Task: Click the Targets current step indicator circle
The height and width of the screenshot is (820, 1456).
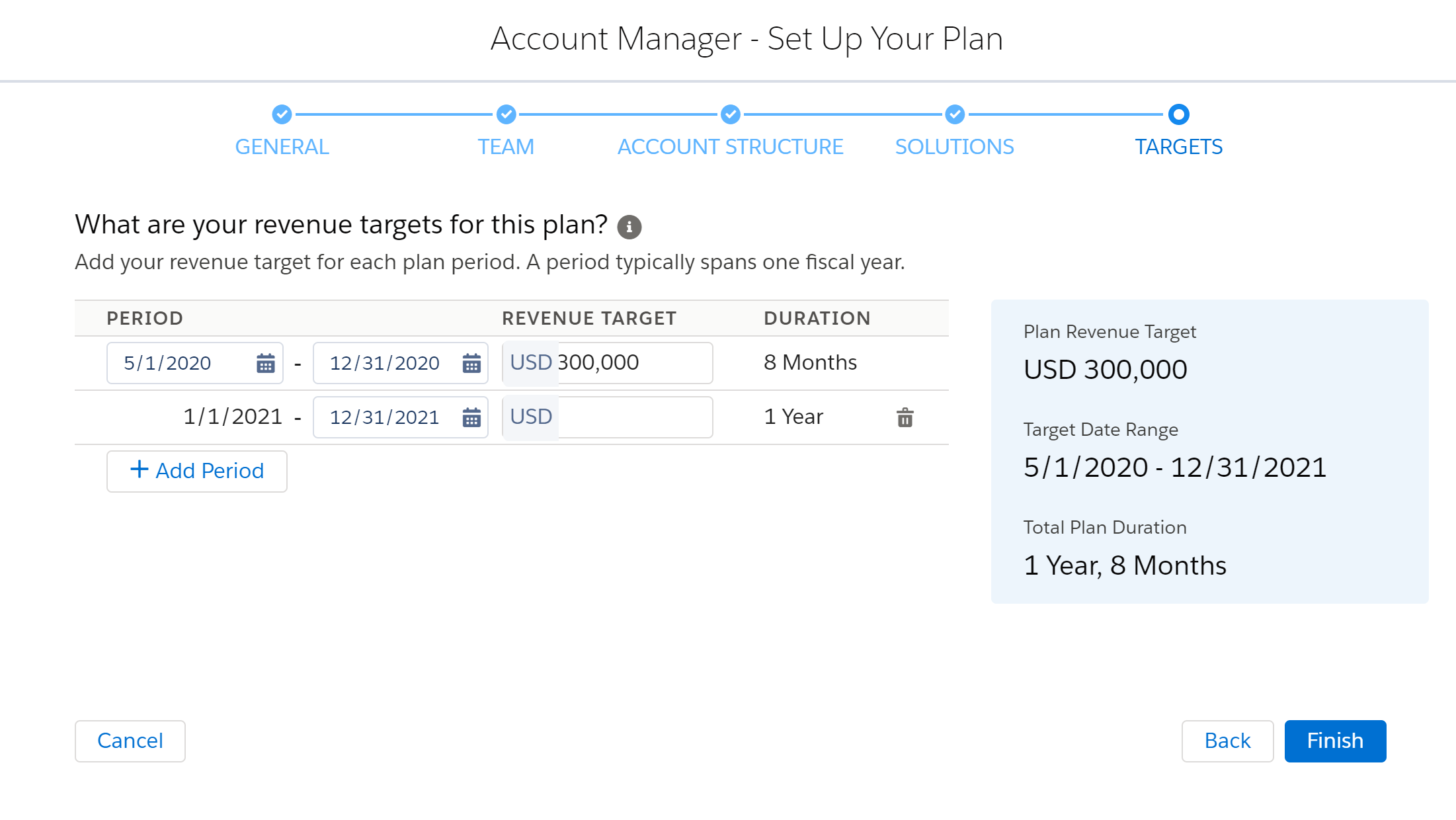Action: coord(1178,114)
